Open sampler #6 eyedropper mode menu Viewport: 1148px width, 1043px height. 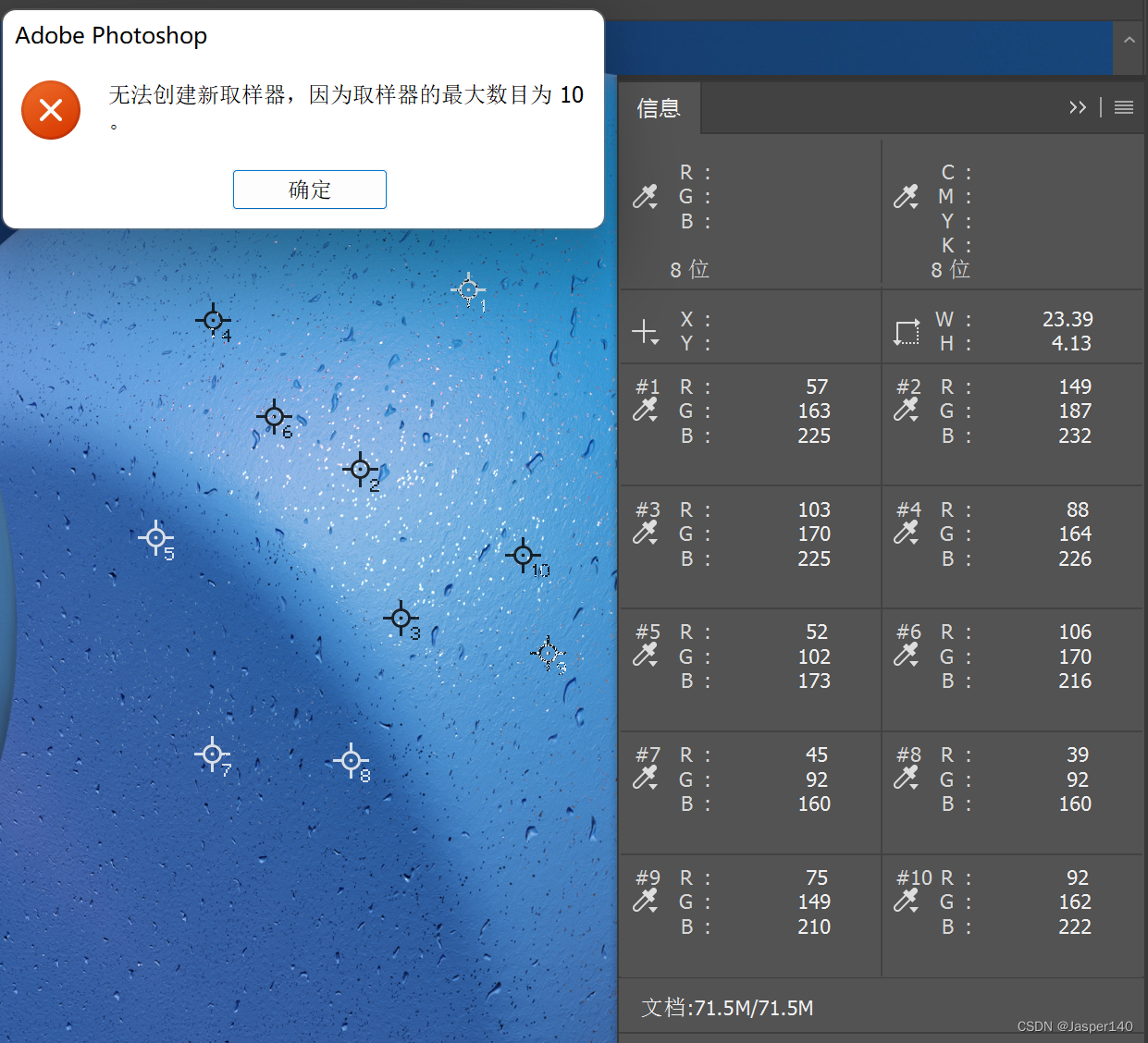pos(907,655)
